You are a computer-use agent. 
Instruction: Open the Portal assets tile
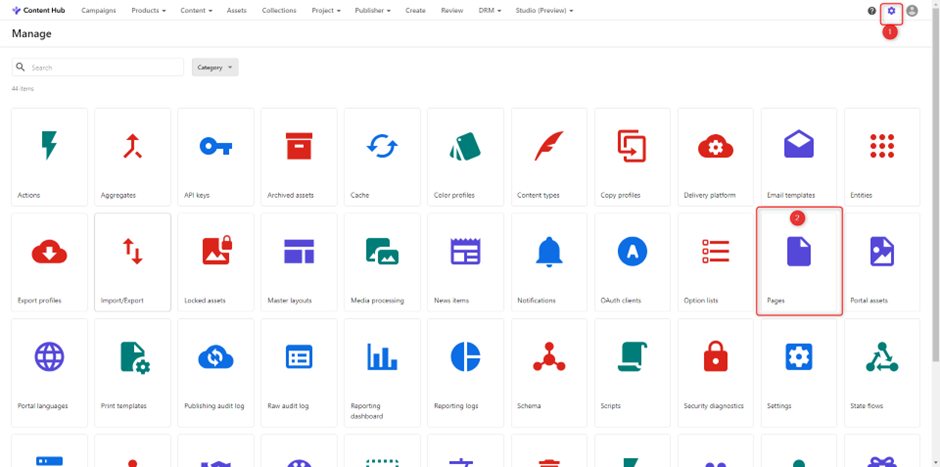pos(882,262)
